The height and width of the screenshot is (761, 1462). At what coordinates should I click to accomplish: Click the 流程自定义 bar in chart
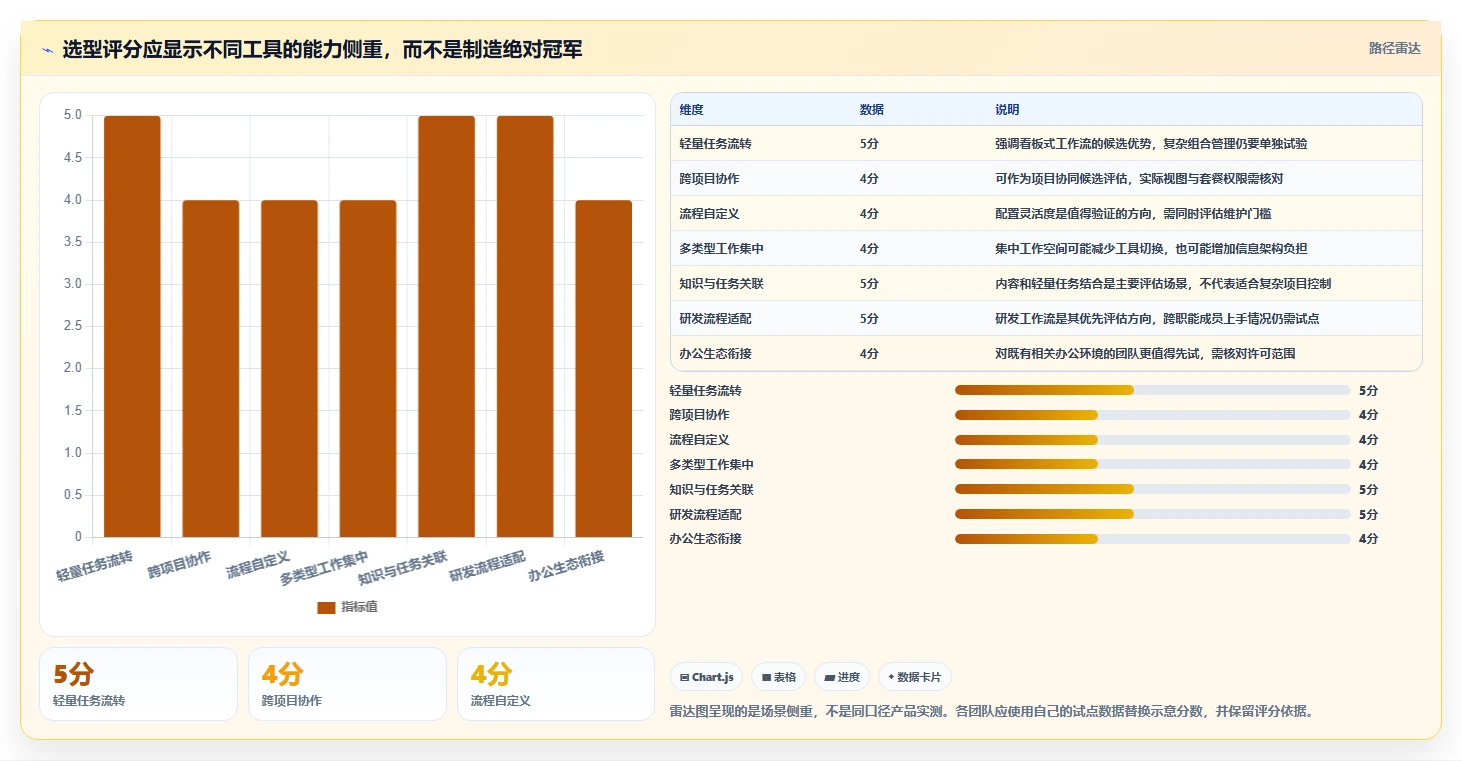[289, 368]
